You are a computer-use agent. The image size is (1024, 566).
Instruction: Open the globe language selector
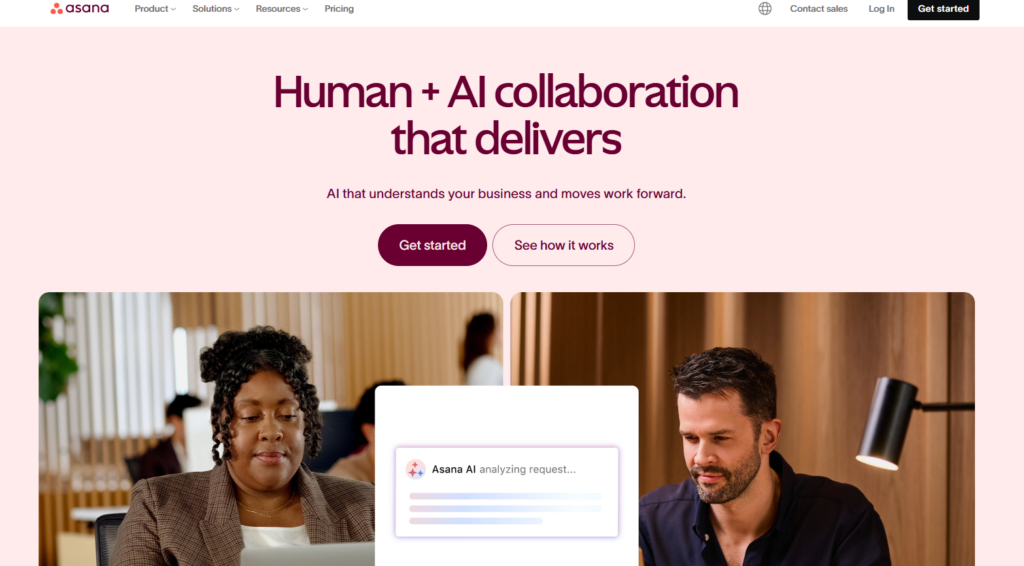click(765, 8)
